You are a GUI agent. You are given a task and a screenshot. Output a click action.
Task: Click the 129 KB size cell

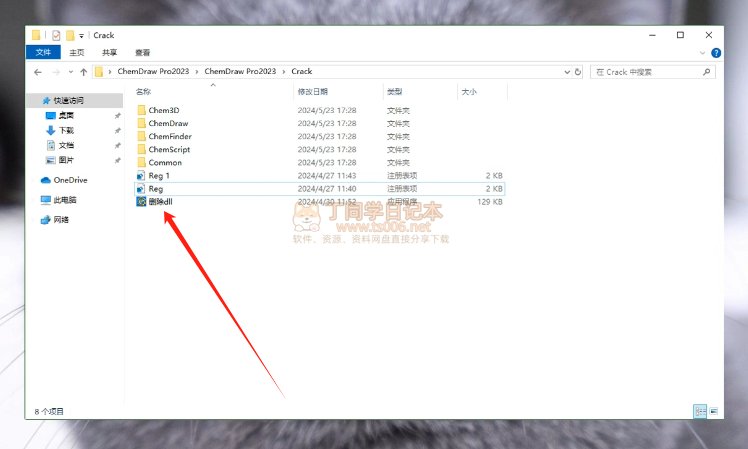click(x=490, y=202)
